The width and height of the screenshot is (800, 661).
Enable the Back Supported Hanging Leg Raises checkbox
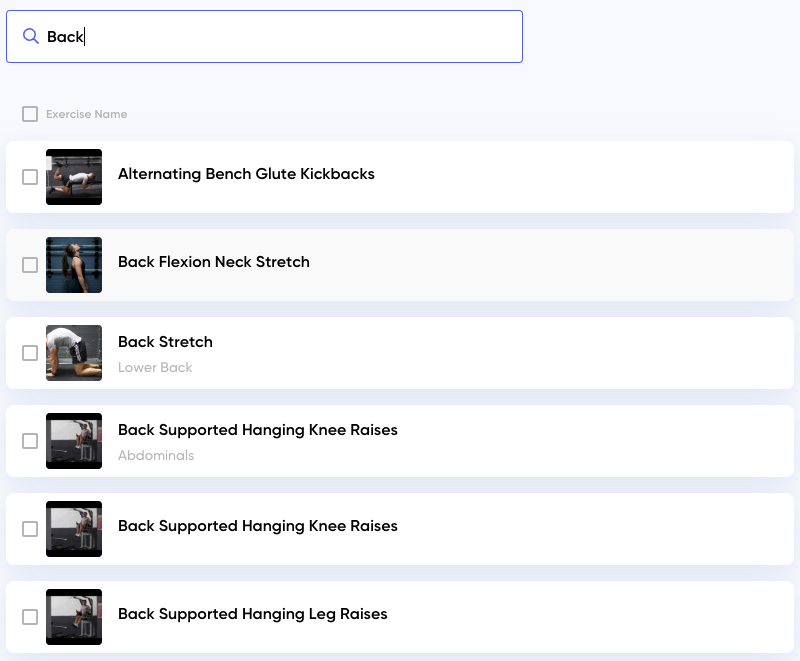(x=30, y=617)
